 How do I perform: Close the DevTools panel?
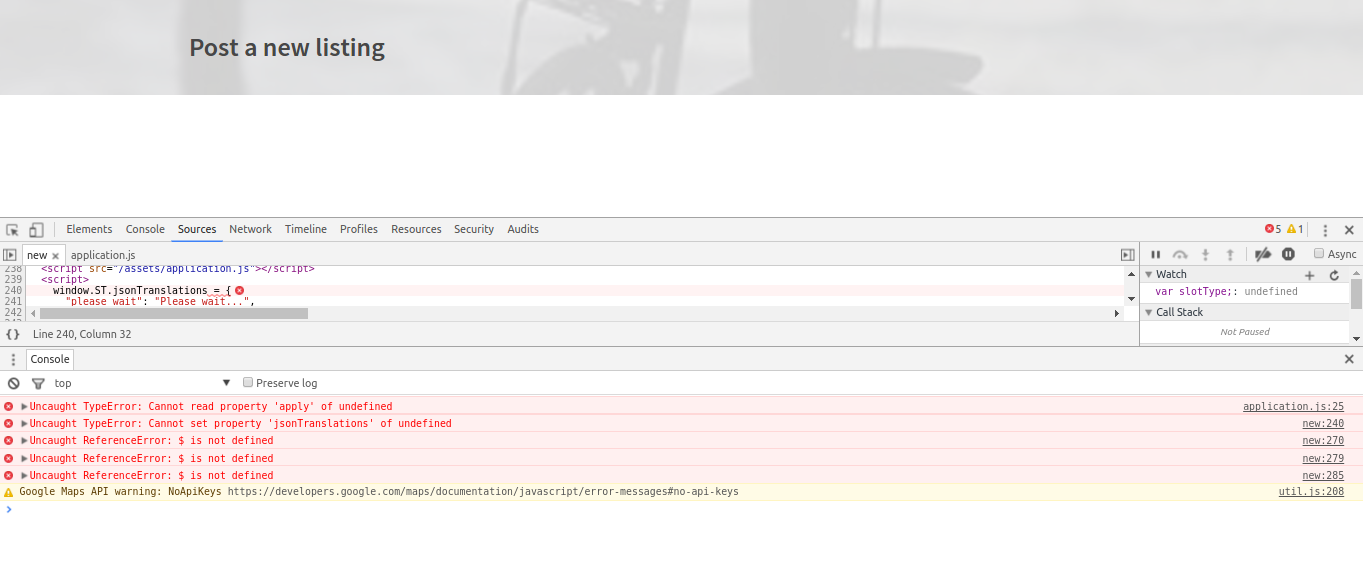click(x=1349, y=230)
